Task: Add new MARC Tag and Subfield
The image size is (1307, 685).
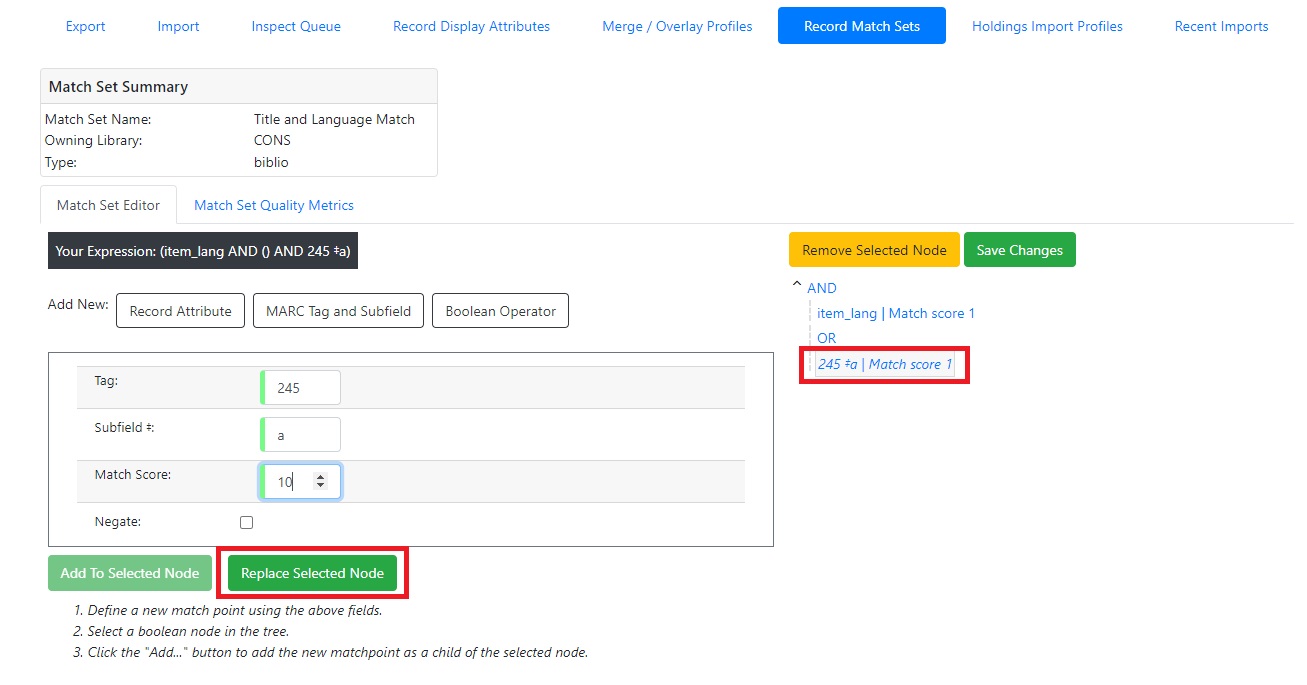Action: 338,311
